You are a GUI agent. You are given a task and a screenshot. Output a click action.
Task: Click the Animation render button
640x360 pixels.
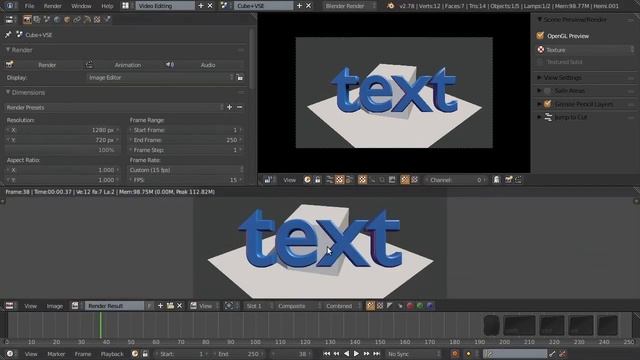pos(124,65)
